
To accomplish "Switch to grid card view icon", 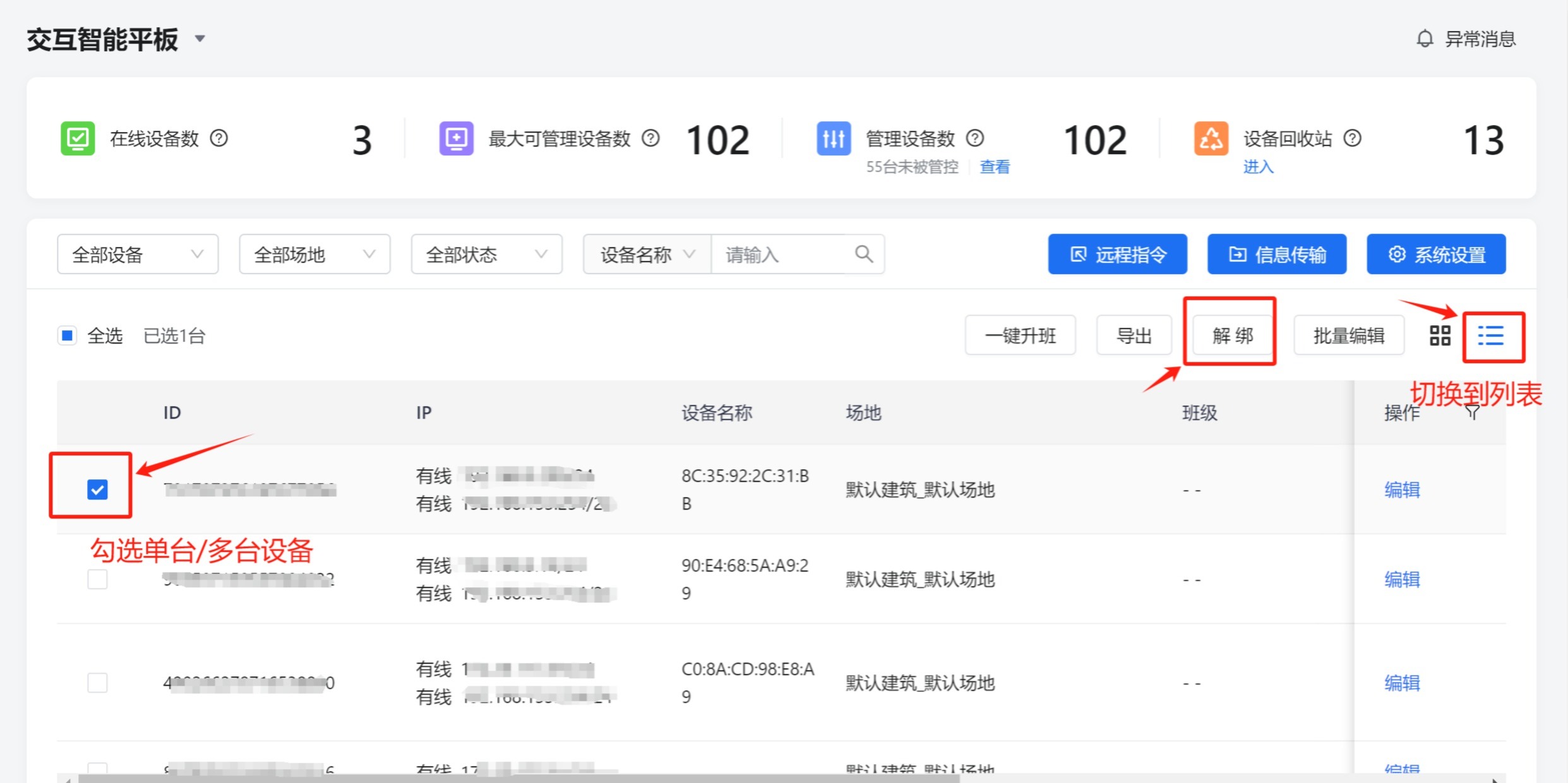I will (x=1440, y=336).
